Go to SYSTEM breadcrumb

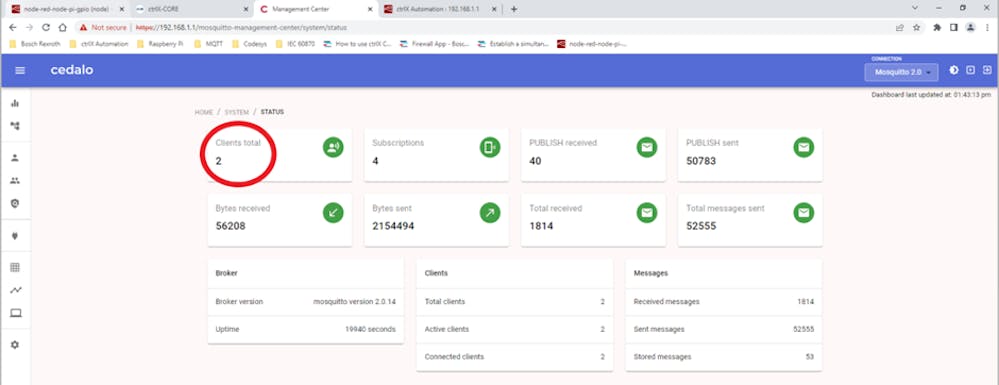(236, 112)
